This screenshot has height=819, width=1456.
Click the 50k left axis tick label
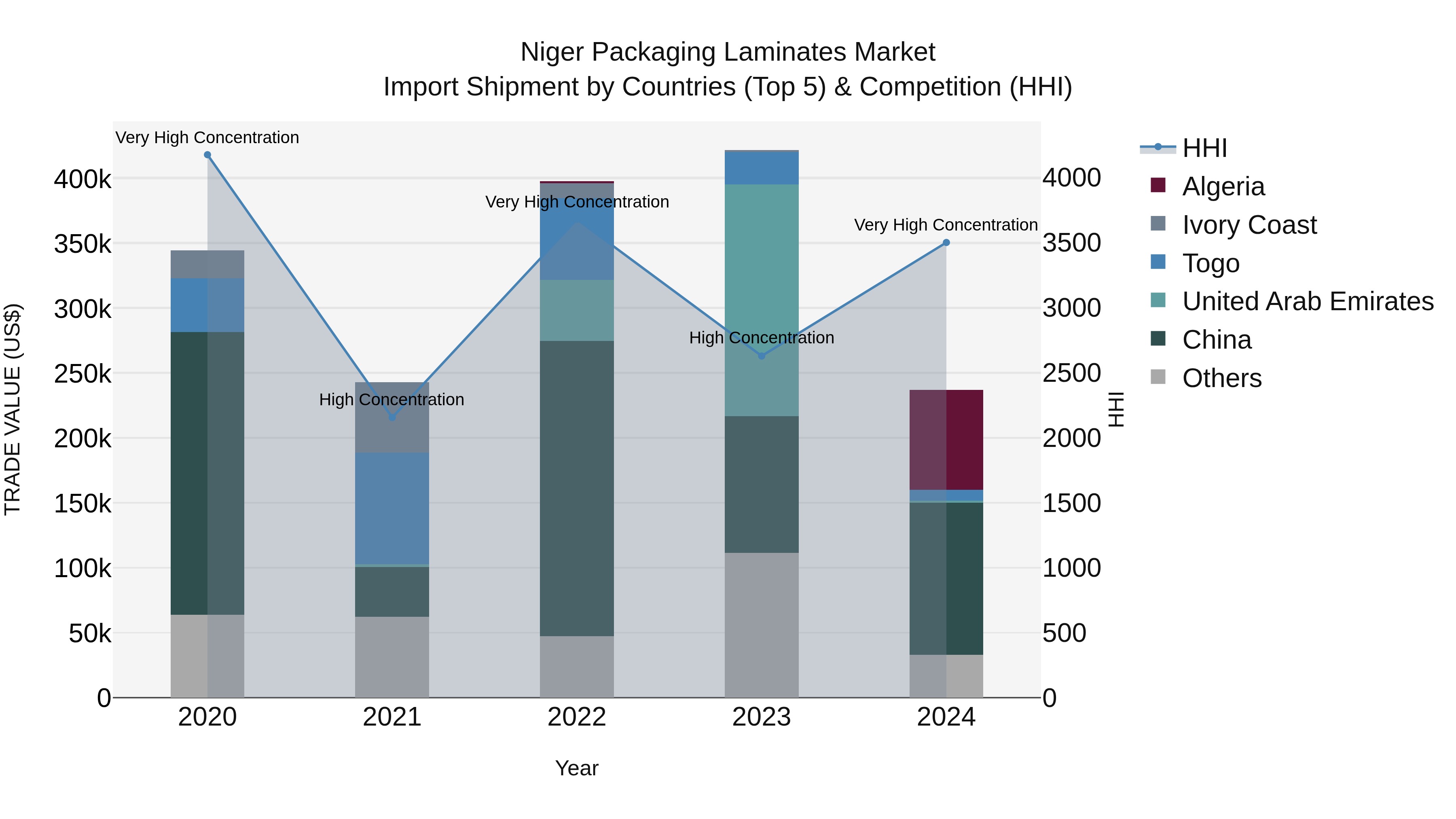pyautogui.click(x=90, y=634)
